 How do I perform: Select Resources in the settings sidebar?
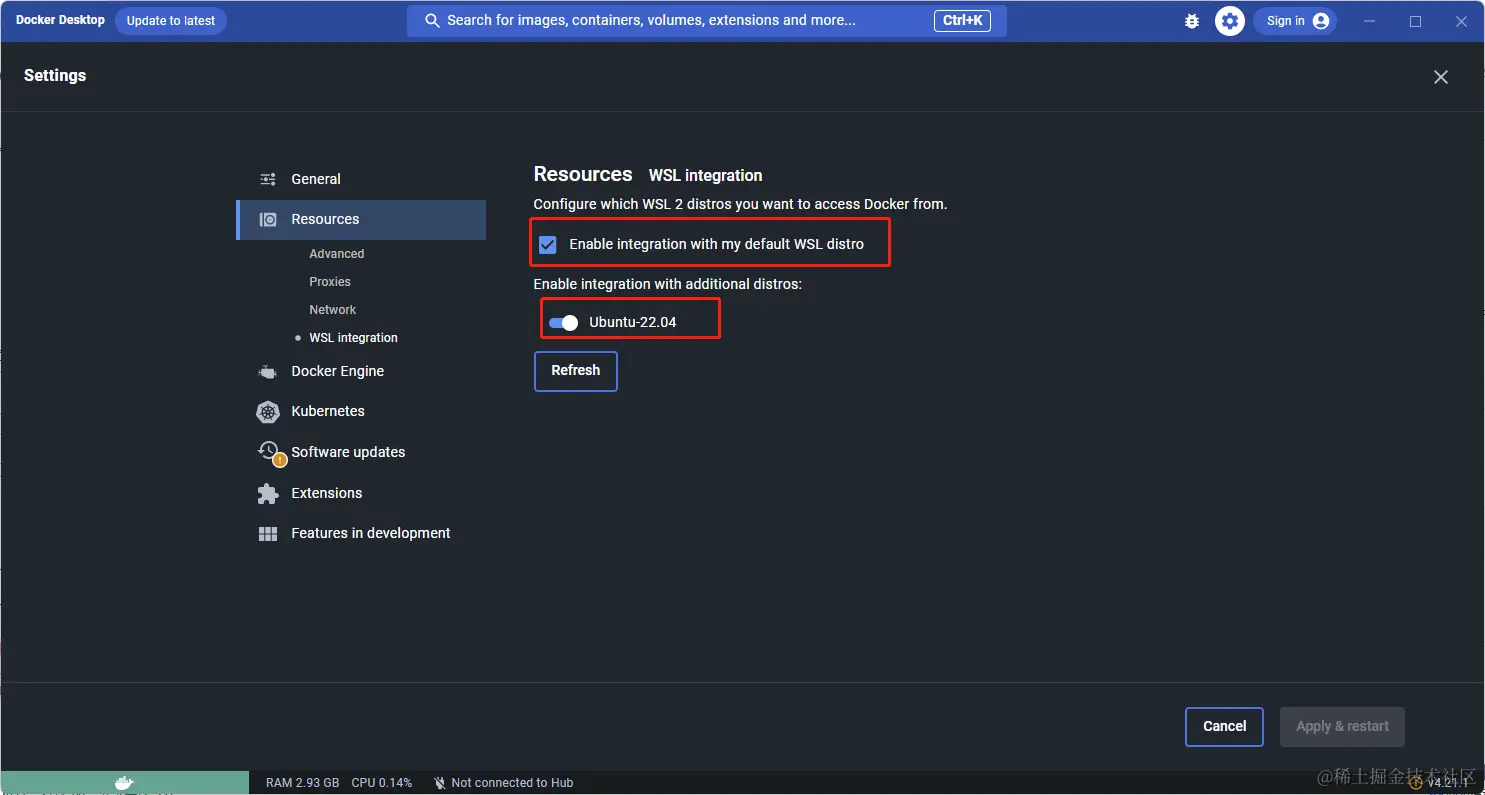tap(361, 220)
